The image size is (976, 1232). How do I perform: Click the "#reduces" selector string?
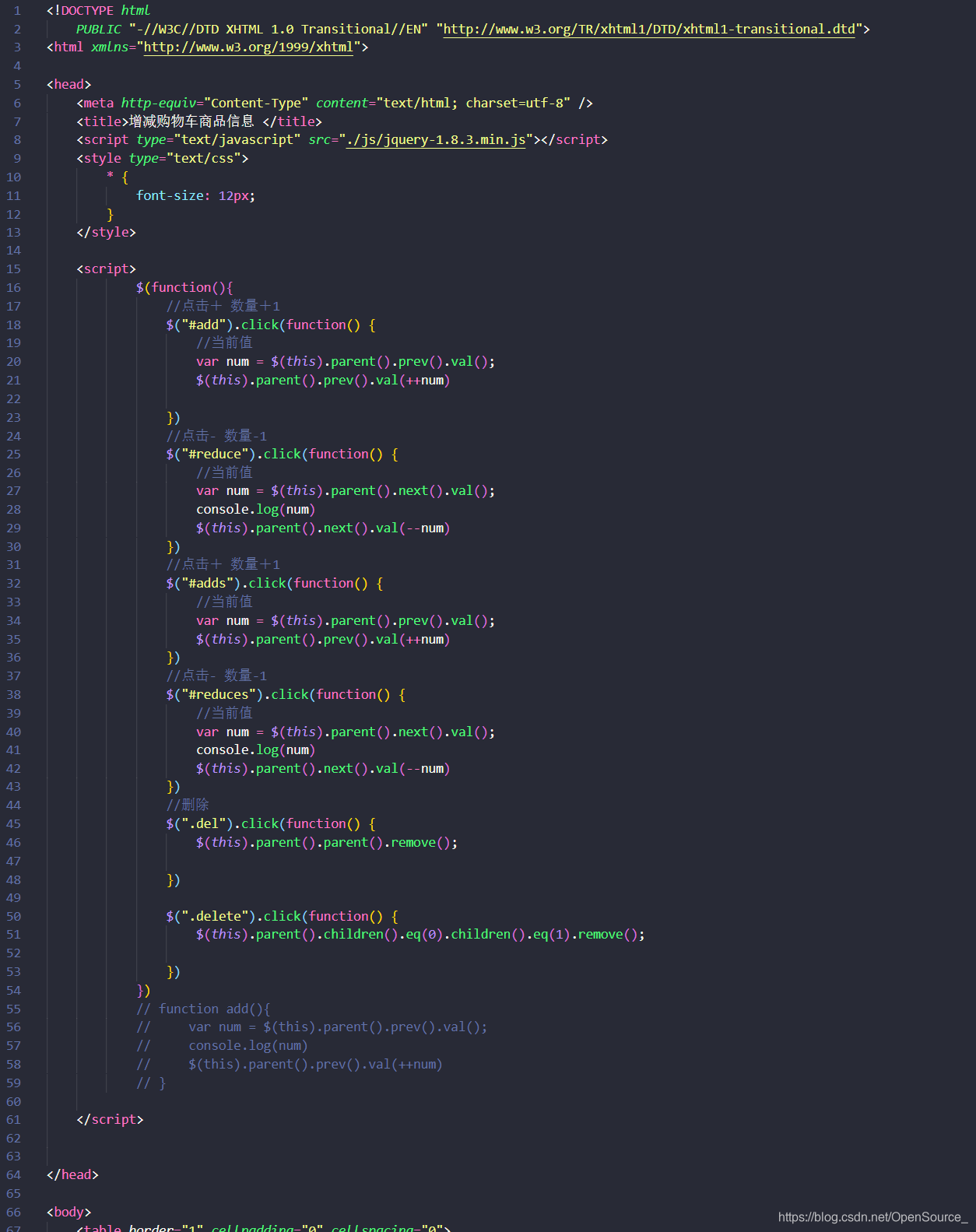tap(219, 694)
